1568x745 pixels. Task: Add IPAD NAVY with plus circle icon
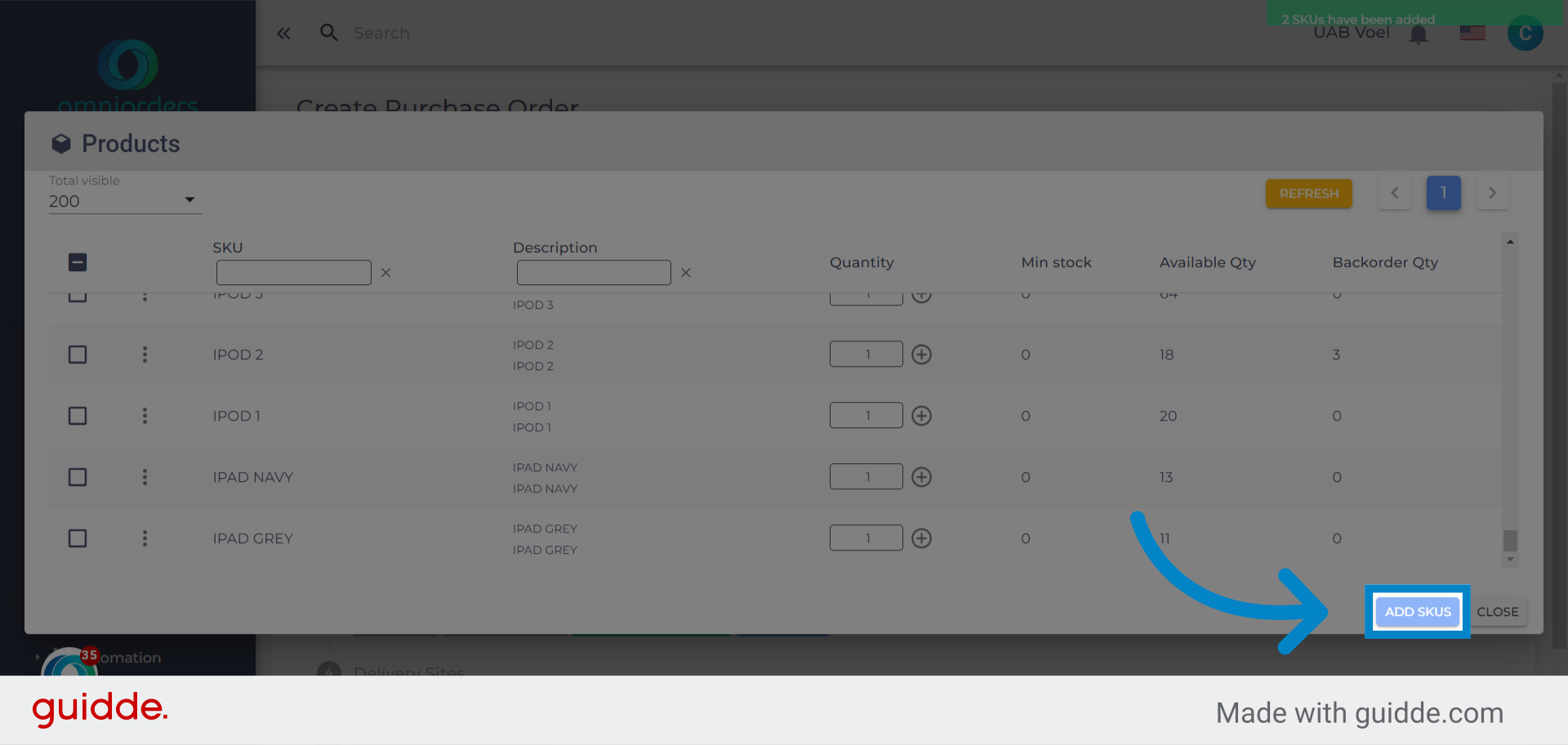[921, 477]
